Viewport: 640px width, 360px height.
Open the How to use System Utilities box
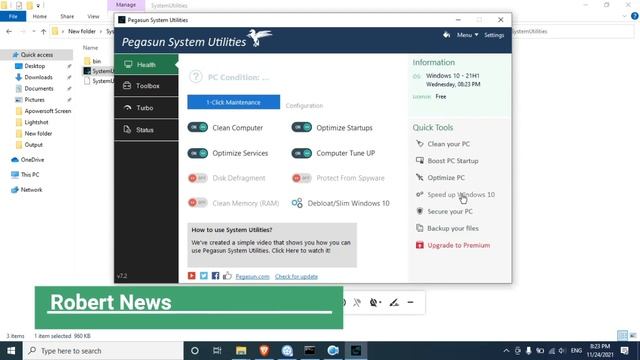[272, 245]
